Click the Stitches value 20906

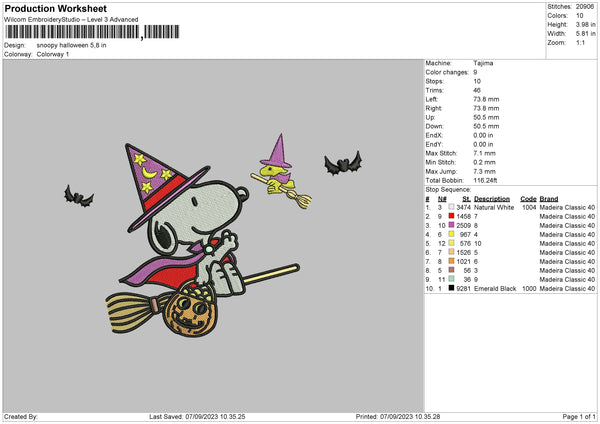coord(585,7)
